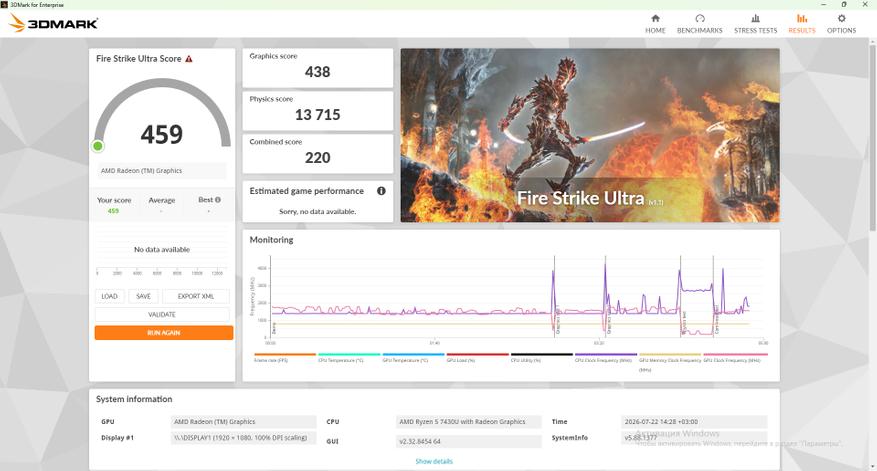Click the Physics score value 13 715

[x=318, y=115]
